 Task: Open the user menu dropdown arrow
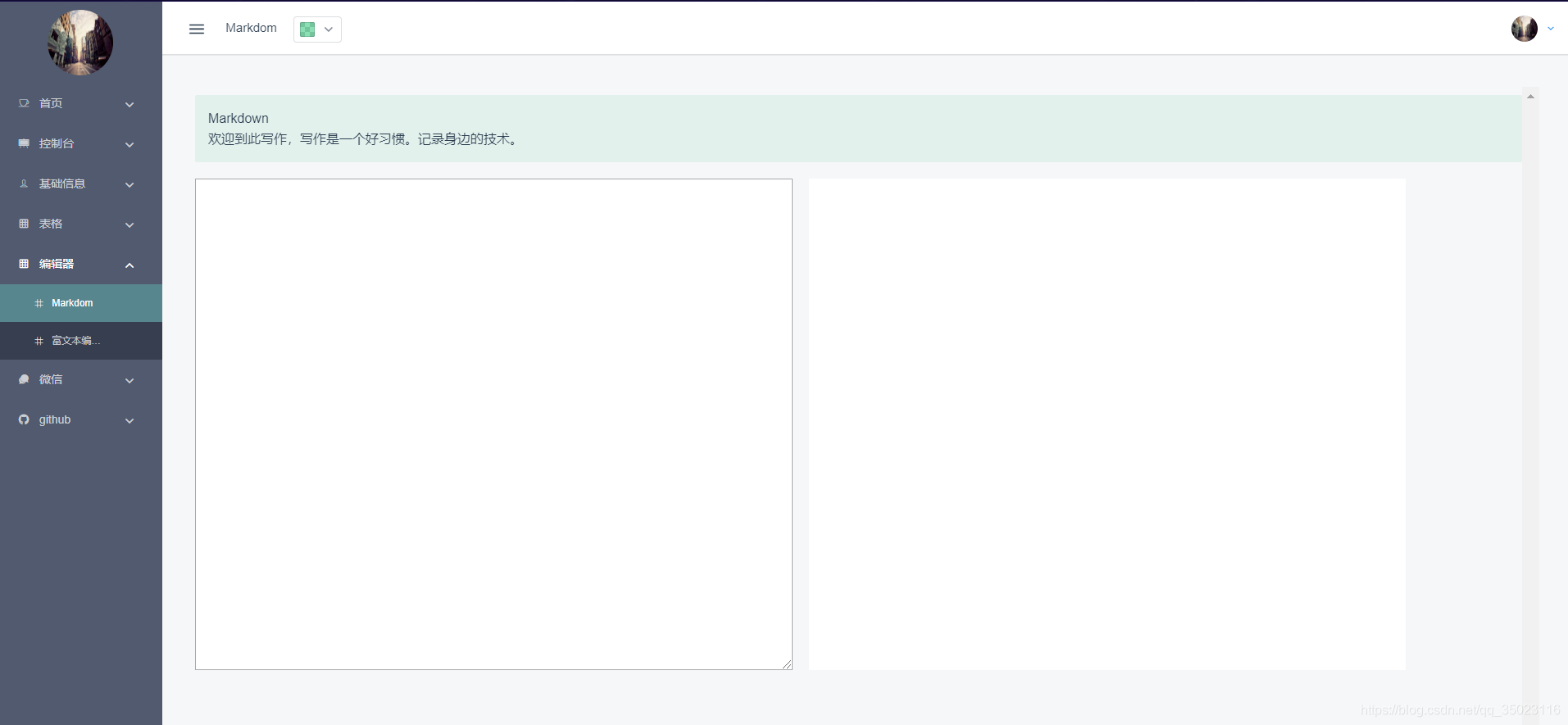(x=1551, y=29)
